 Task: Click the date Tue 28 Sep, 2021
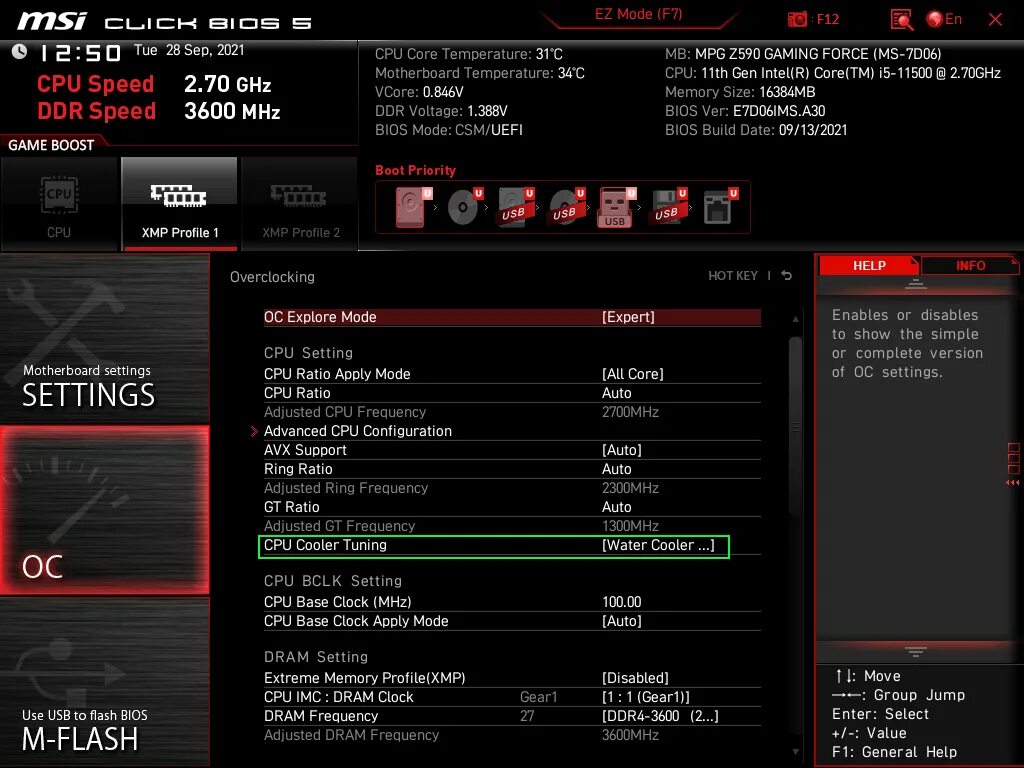pyautogui.click(x=189, y=50)
